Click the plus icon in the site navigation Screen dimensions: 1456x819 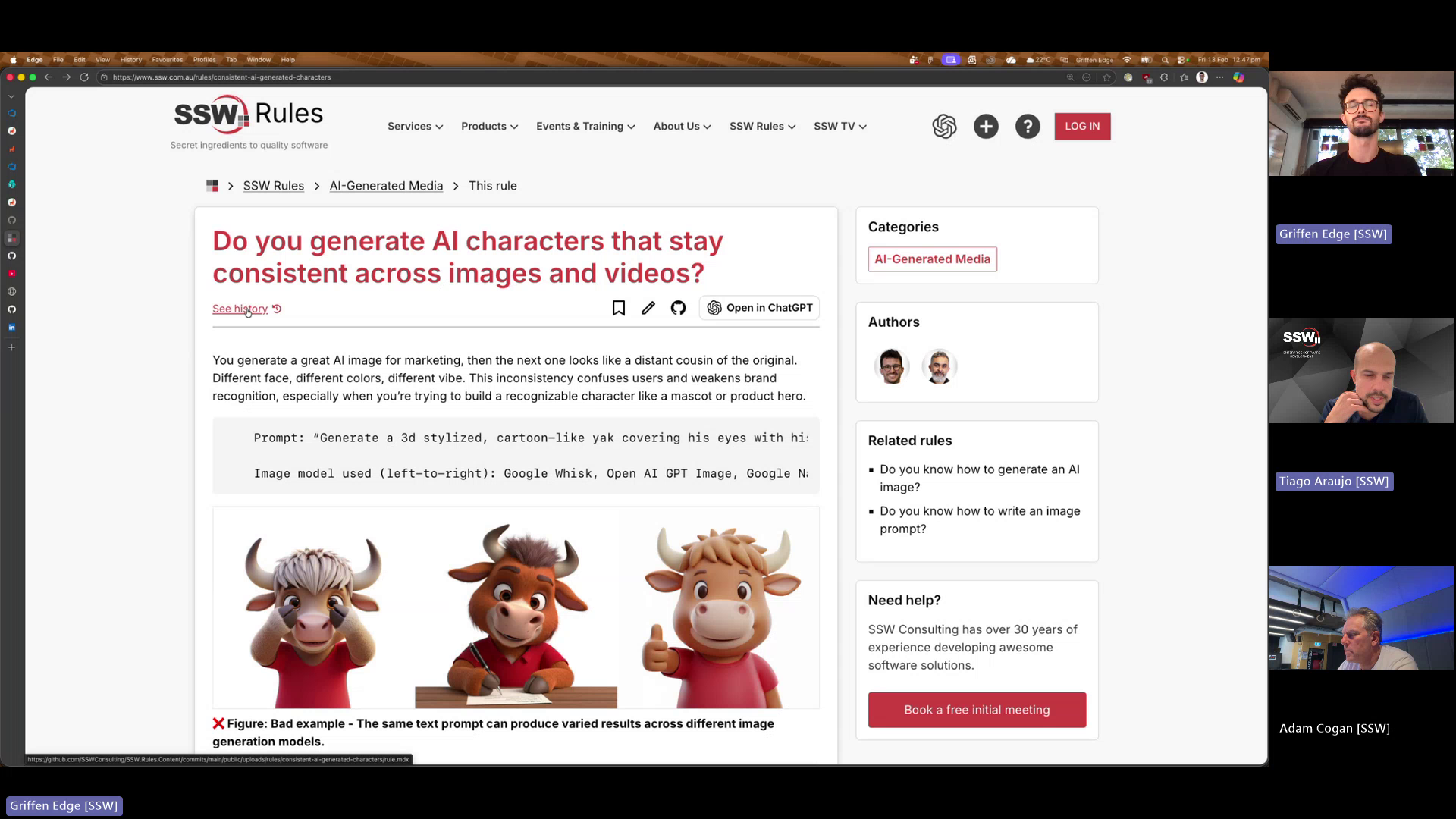point(986,126)
